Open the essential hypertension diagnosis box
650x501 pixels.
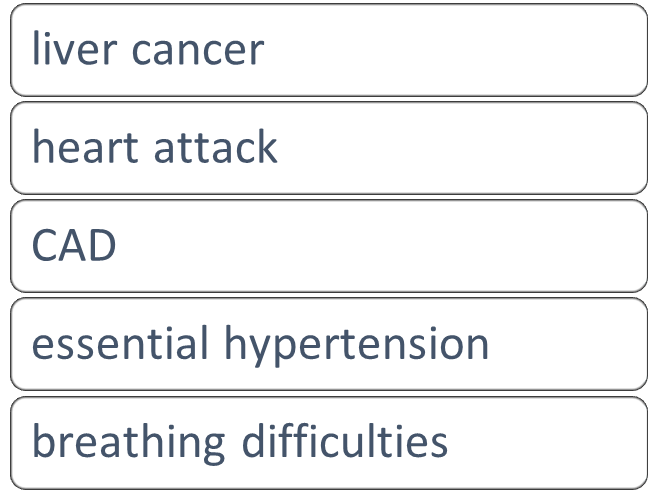click(x=328, y=344)
